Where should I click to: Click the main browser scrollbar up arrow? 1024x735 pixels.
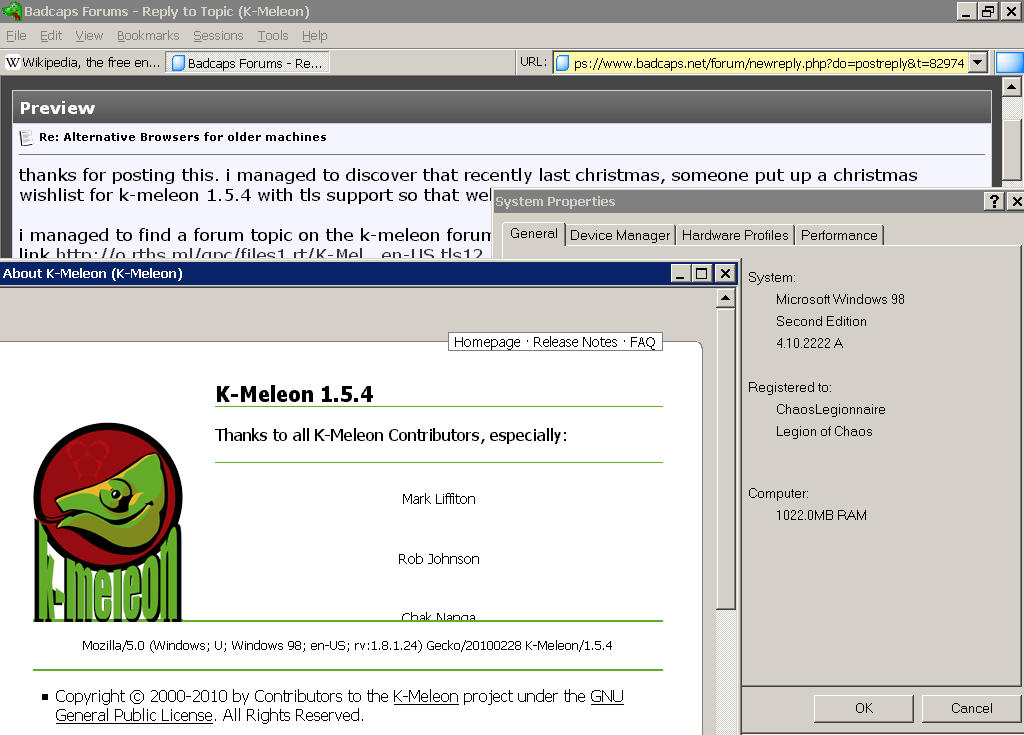tap(1011, 86)
